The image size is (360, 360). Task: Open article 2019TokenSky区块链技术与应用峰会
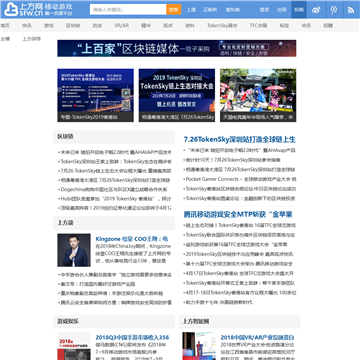(x=239, y=254)
